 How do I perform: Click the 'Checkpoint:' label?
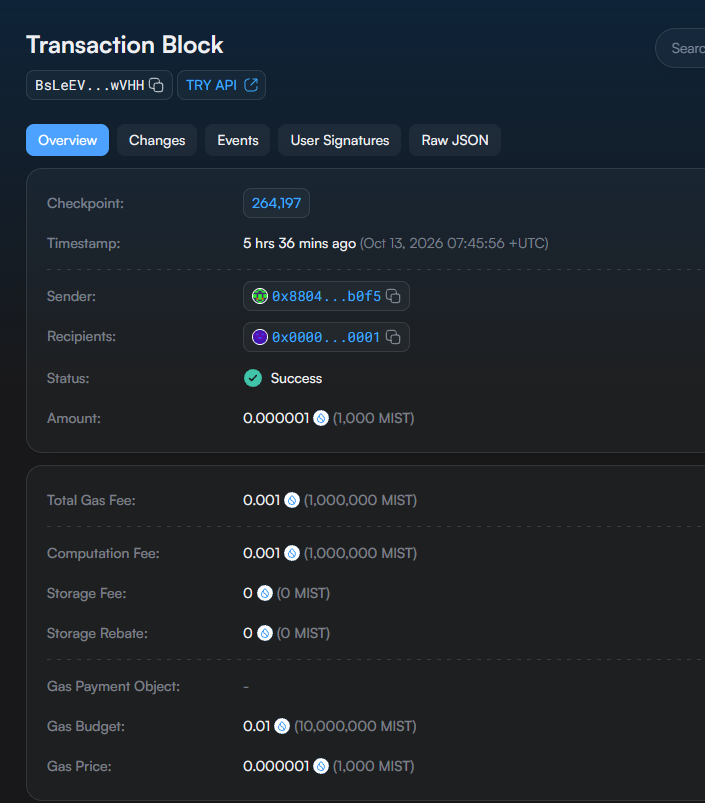pos(86,203)
